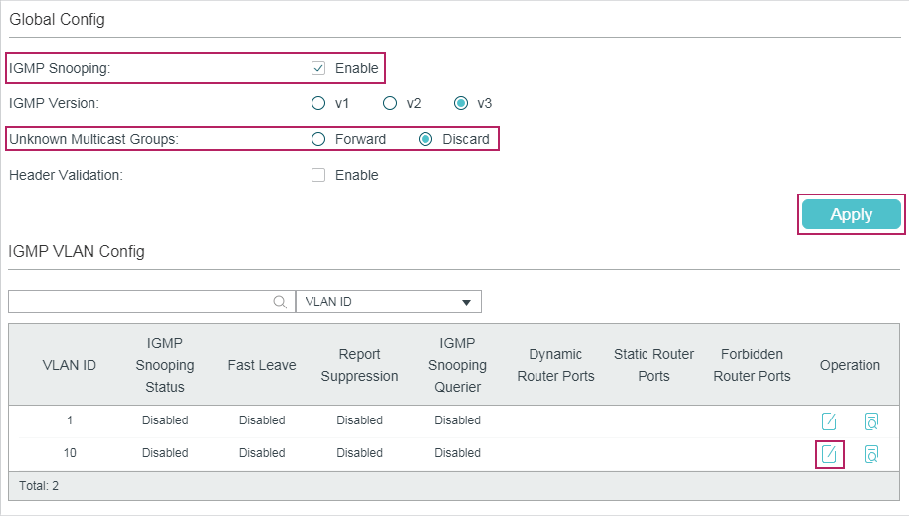View details icon for VLAN 1
The image size is (909, 516).
(871, 421)
